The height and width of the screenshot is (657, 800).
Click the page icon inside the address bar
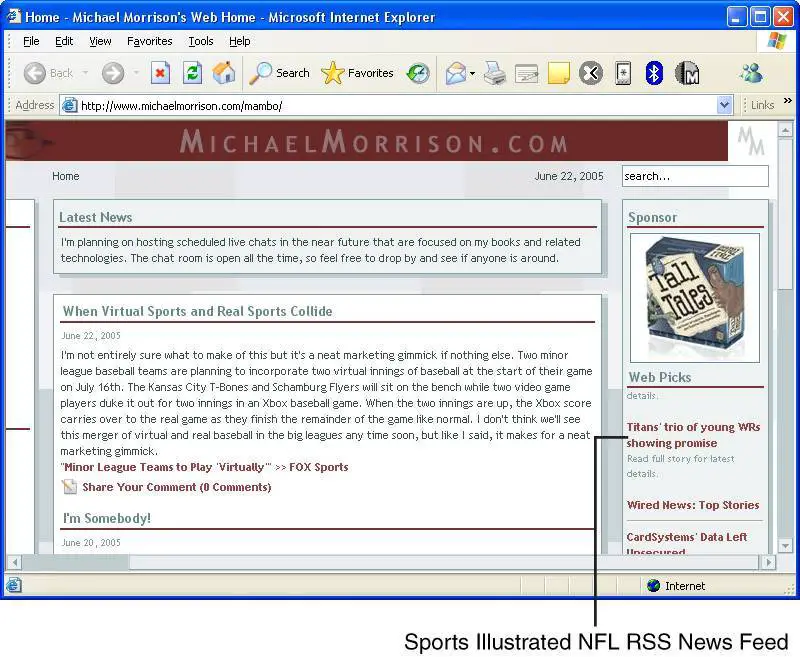click(69, 106)
